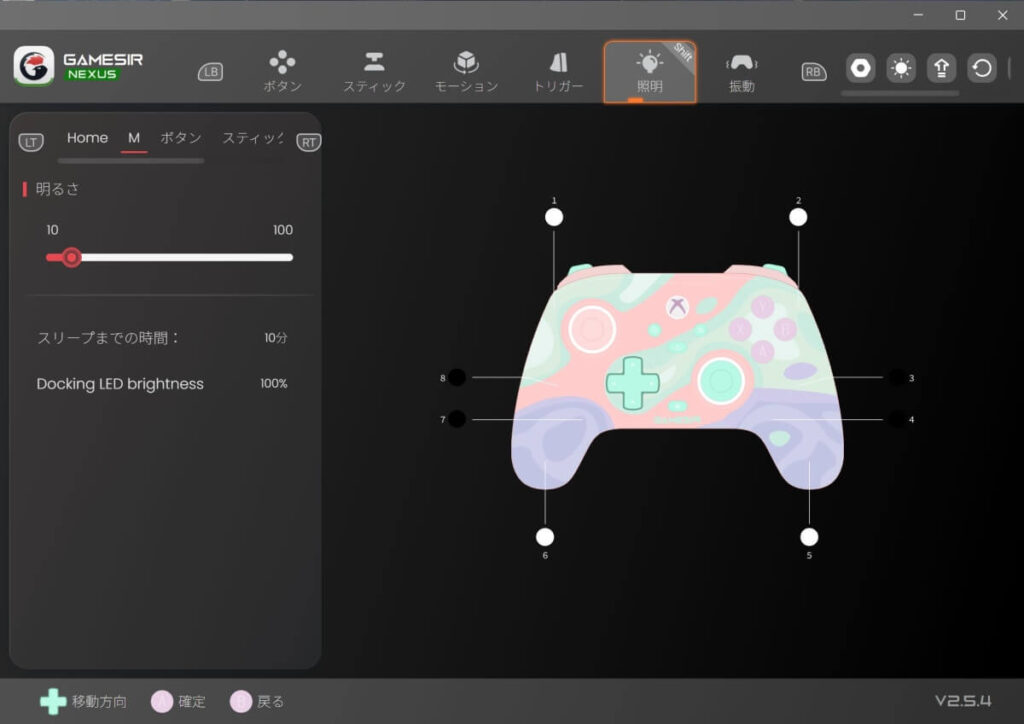Image resolution: width=1024 pixels, height=724 pixels.
Task: Select the 照明 lighting tab
Action: (x=650, y=72)
